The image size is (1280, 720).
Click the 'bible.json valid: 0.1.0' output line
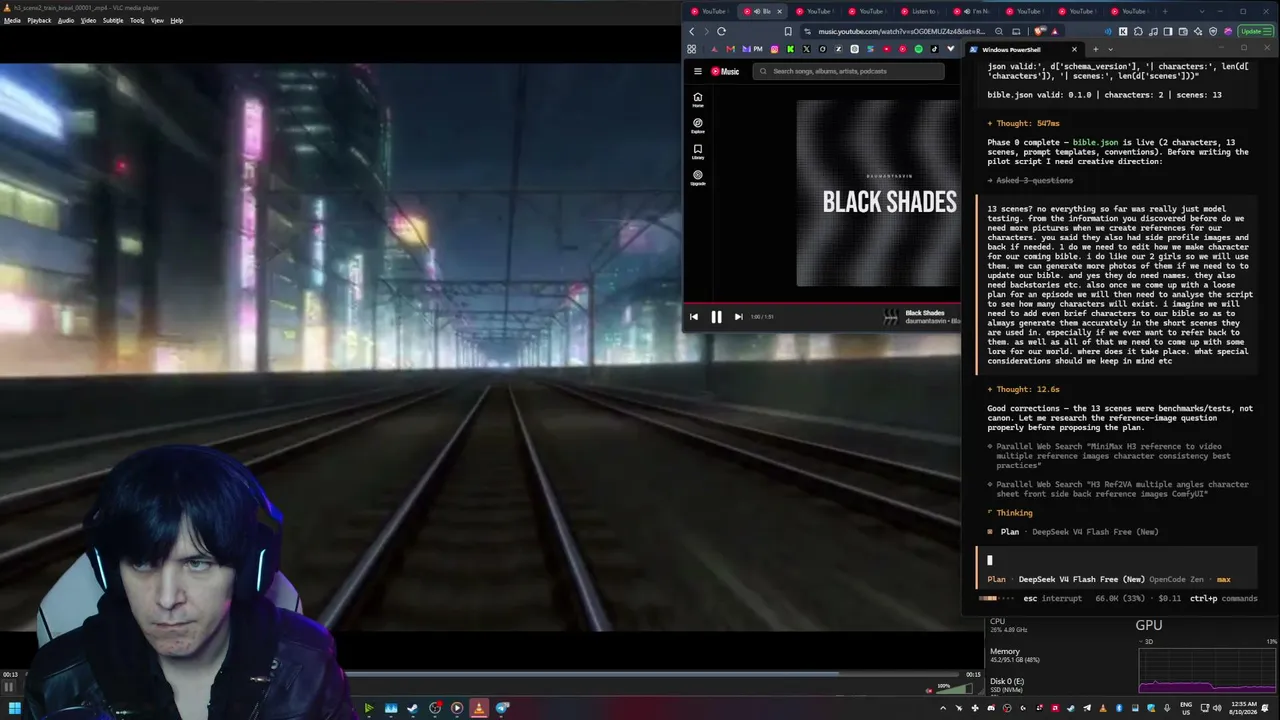[x=1104, y=95]
